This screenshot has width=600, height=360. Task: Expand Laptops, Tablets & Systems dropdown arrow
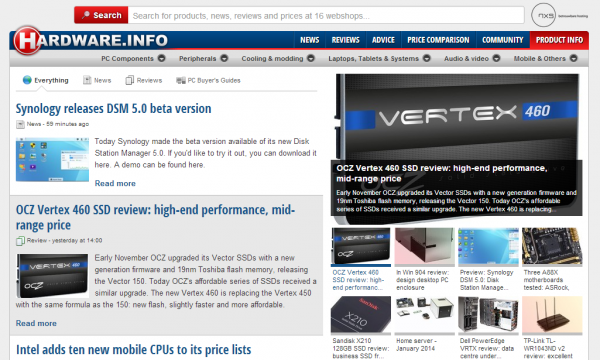[427, 58]
